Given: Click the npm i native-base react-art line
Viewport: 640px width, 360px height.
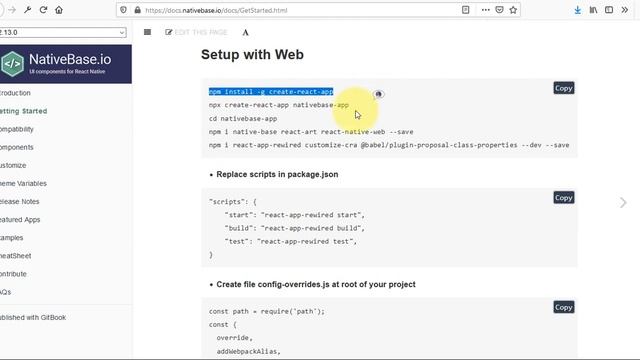Looking at the screenshot, I should pyautogui.click(x=311, y=132).
